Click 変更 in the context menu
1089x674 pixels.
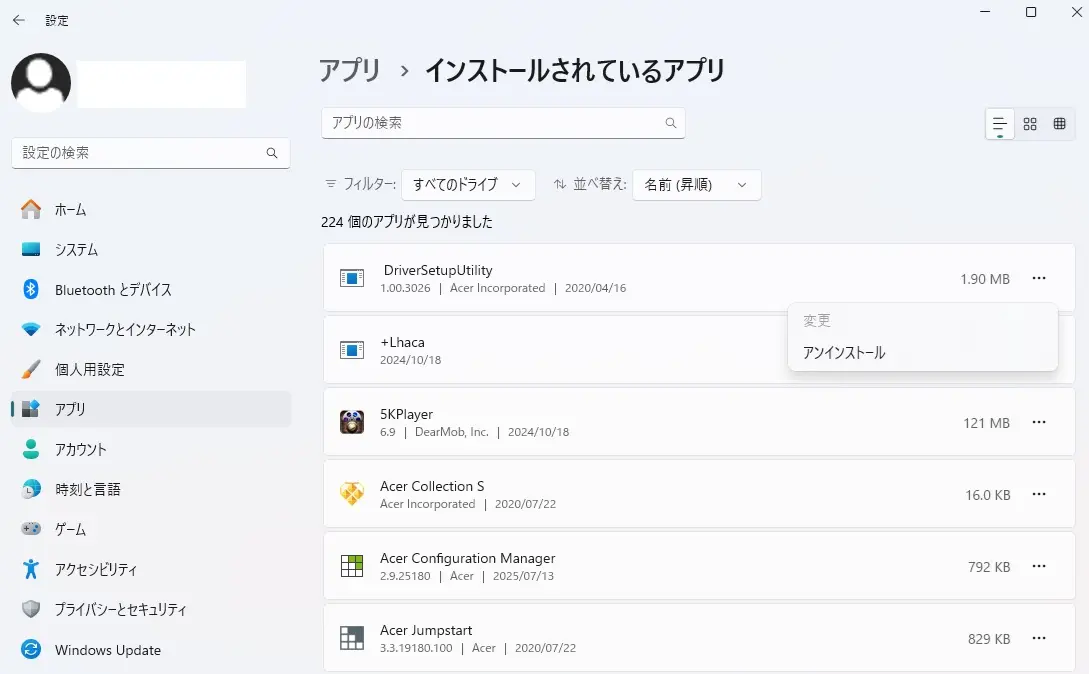click(x=922, y=320)
